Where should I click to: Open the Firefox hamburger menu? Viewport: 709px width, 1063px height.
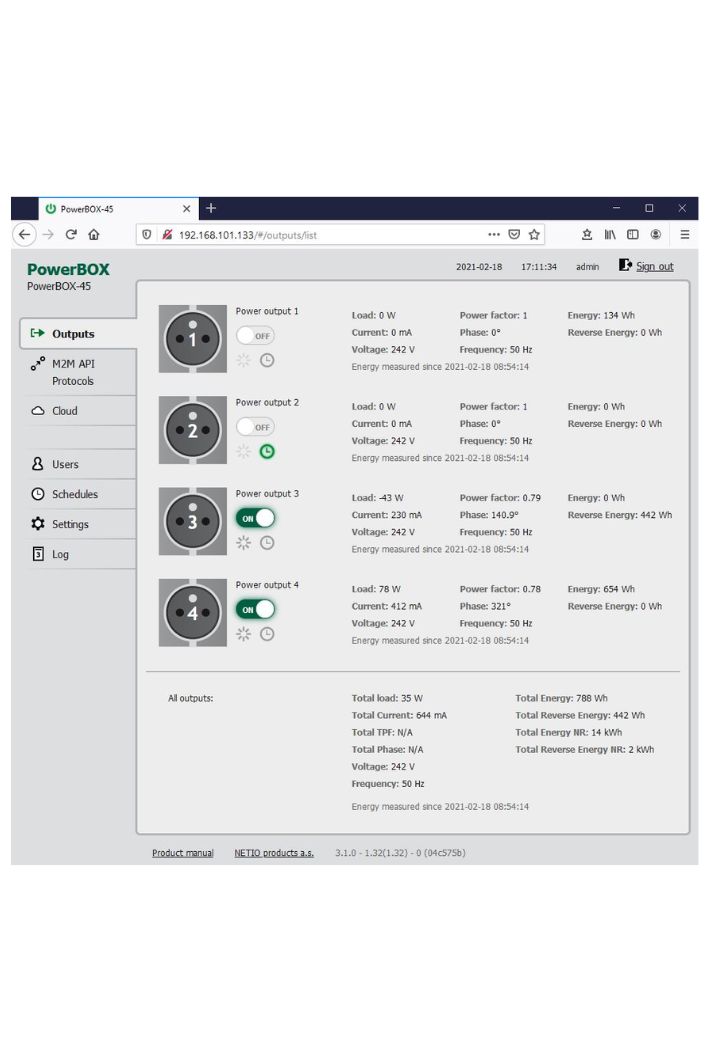(685, 235)
